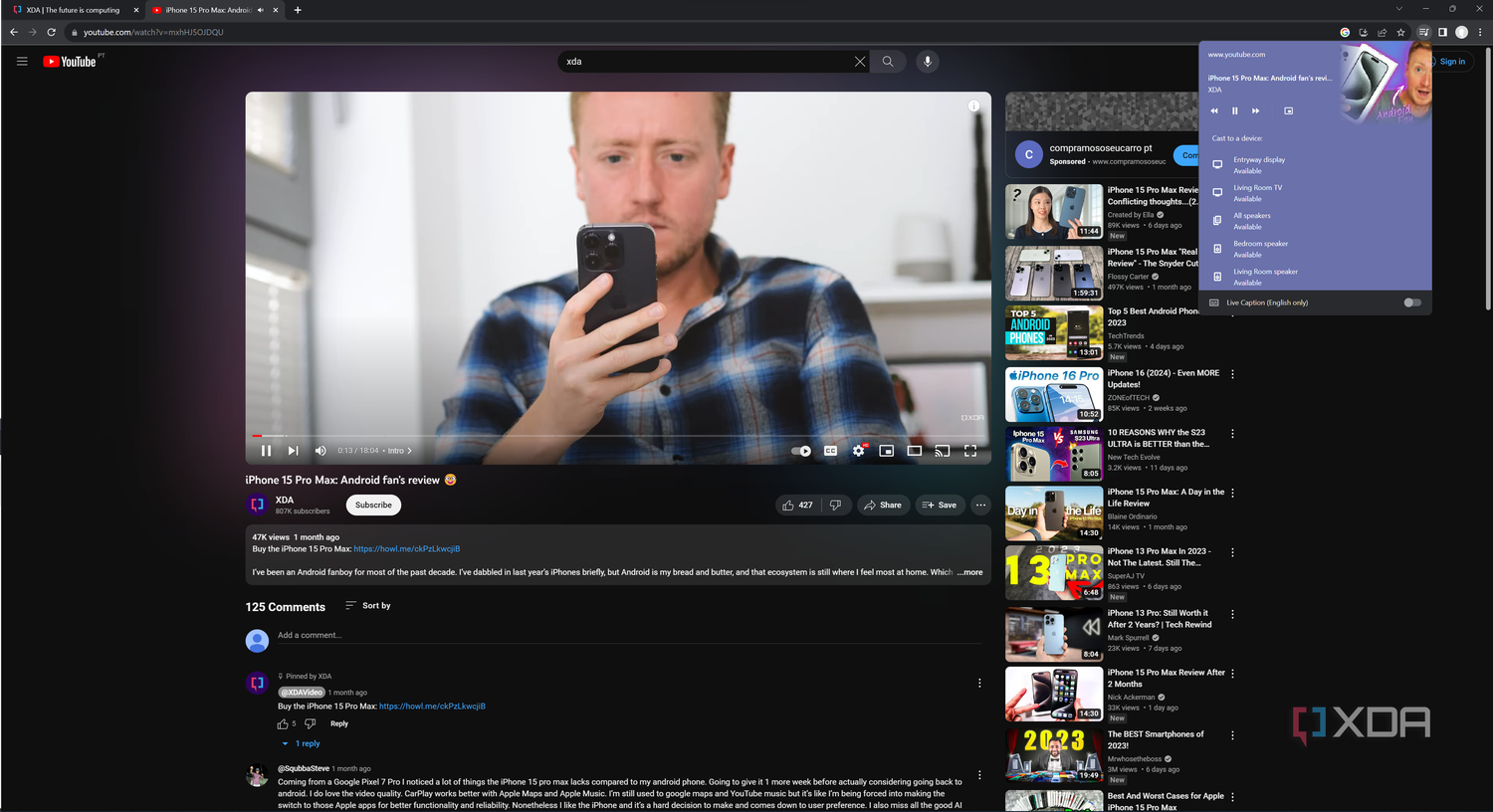This screenshot has width=1493, height=812.
Task: Click in the xda search field
Action: (x=707, y=62)
